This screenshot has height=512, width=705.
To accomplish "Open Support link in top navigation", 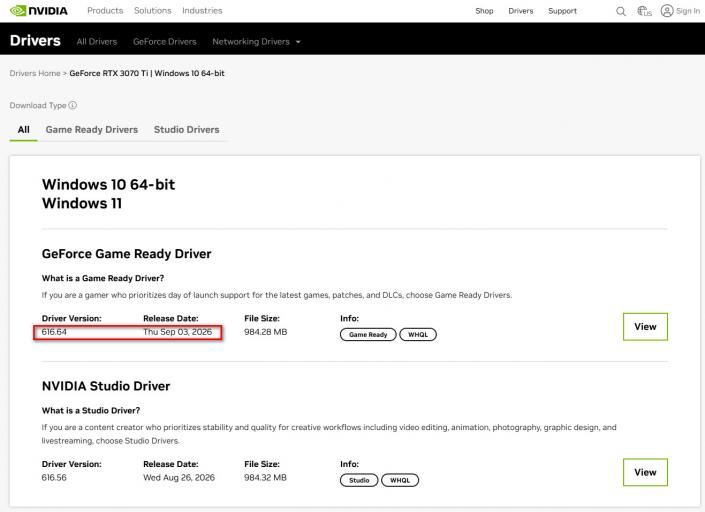I will 562,11.
